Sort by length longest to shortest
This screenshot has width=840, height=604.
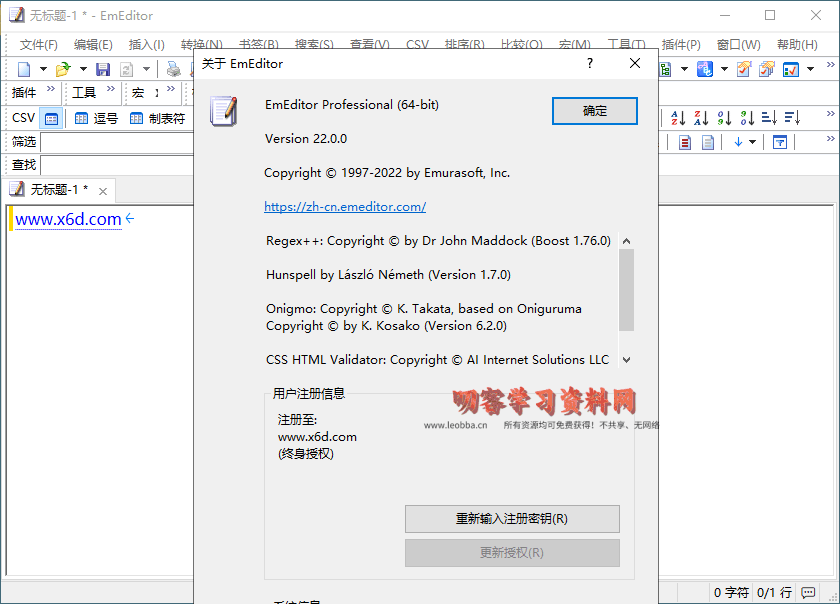(x=792, y=117)
